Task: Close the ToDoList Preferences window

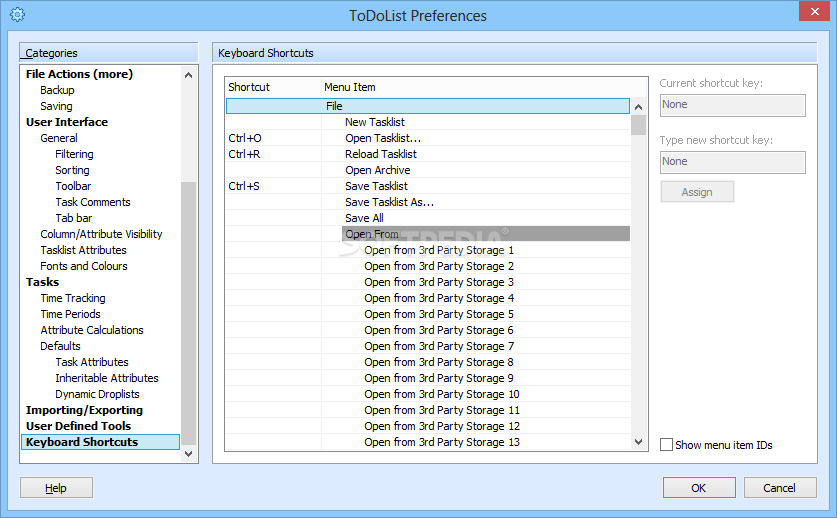Action: click(x=814, y=11)
